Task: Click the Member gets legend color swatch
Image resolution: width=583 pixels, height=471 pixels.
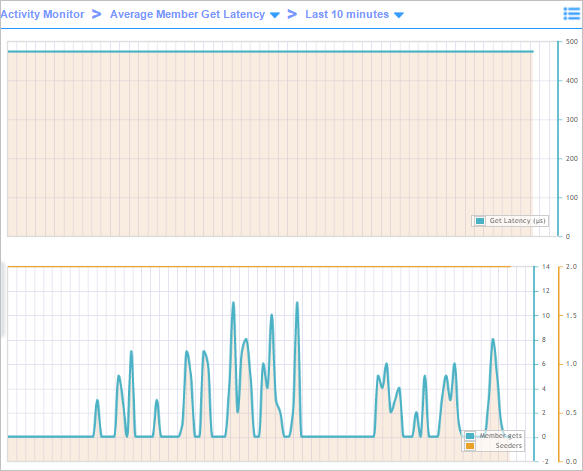Action: pyautogui.click(x=470, y=436)
